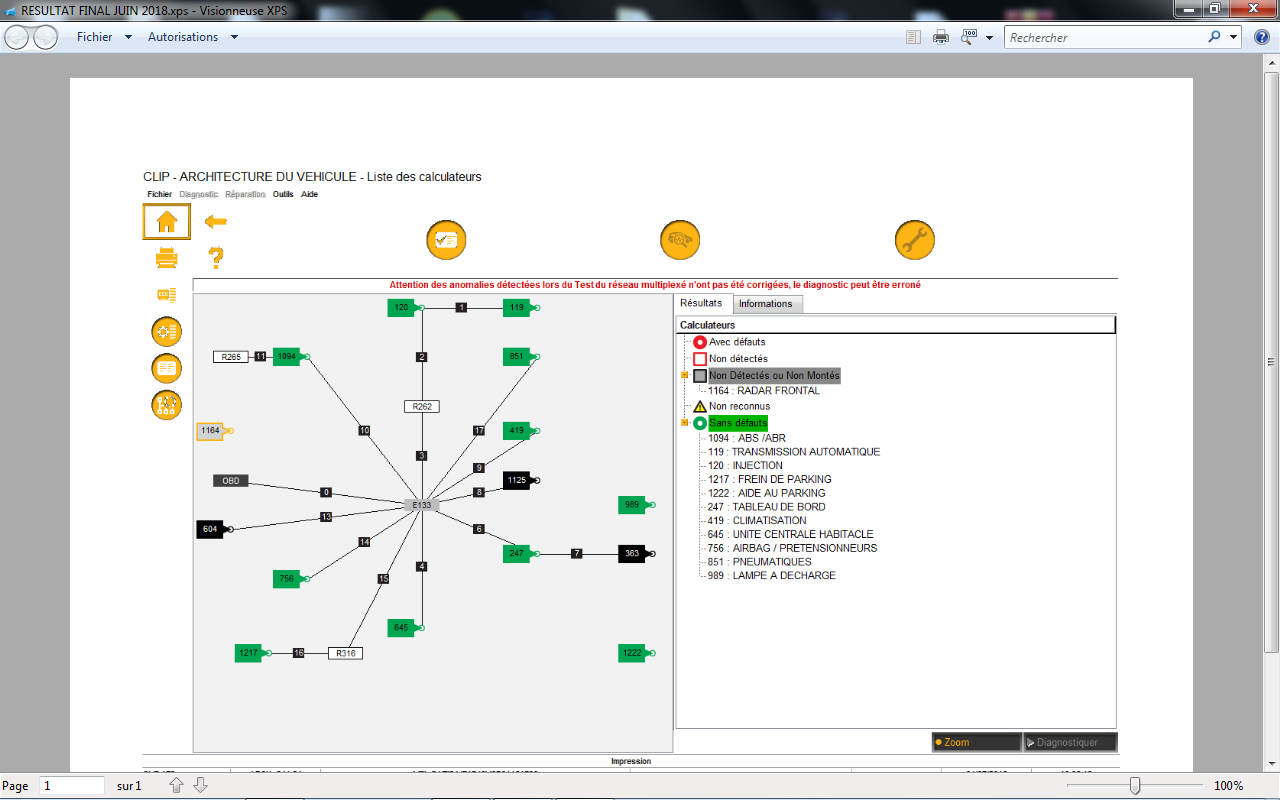1280x800 pixels.
Task: Click the round orange wrench icon
Action: click(914, 240)
